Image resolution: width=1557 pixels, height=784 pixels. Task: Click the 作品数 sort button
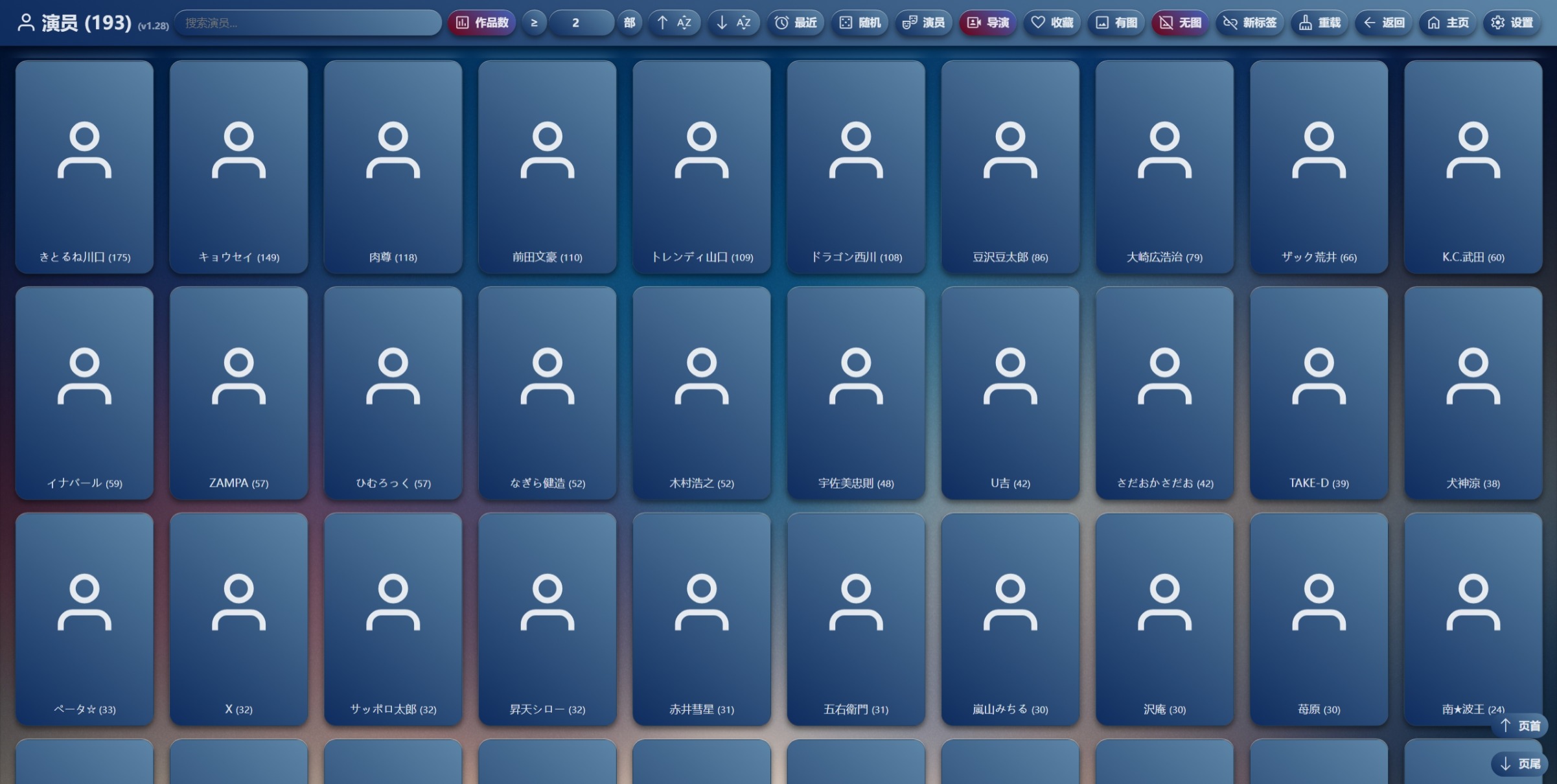[x=481, y=23]
